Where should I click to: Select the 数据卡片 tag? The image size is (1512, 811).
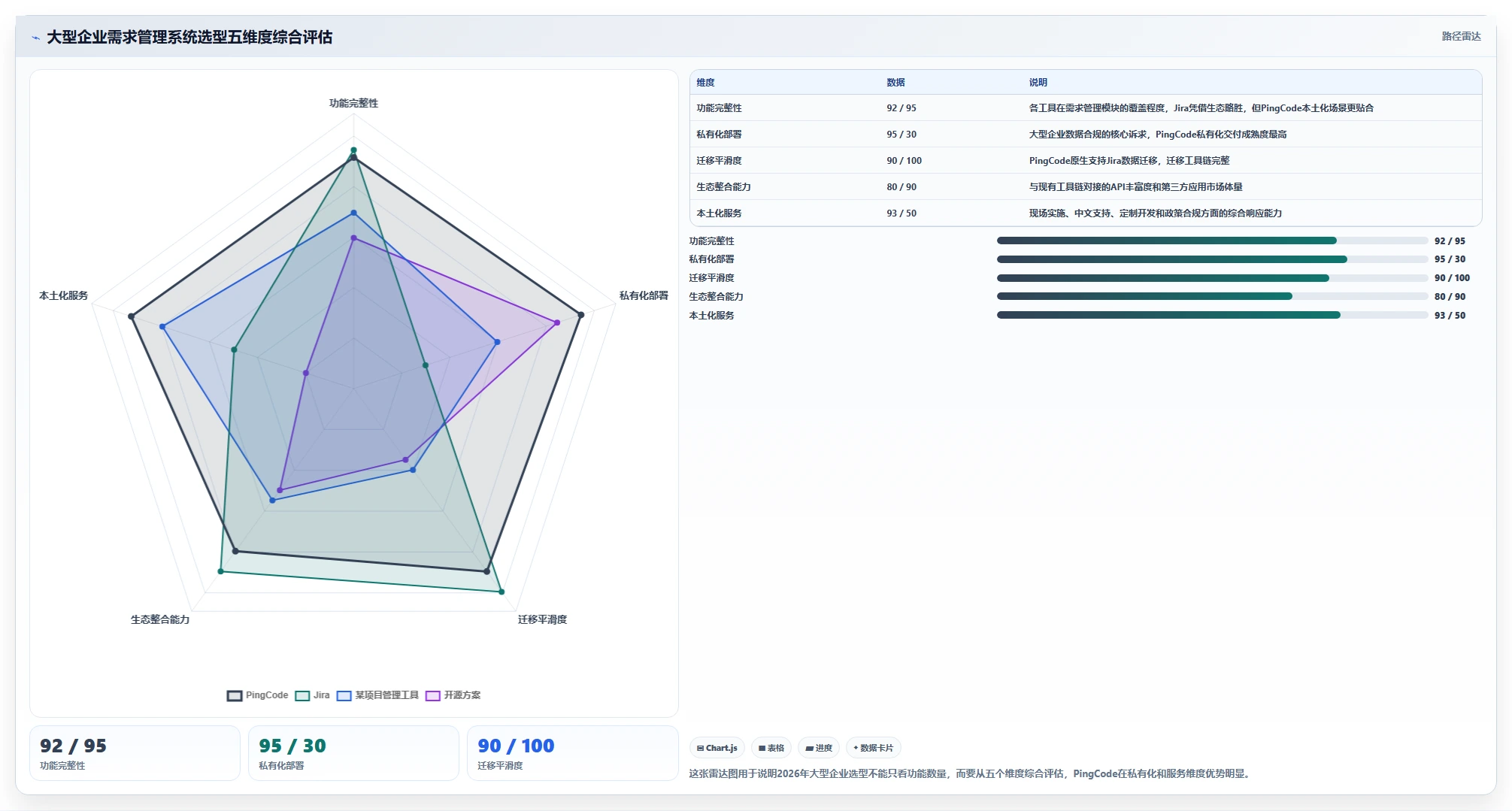tap(874, 748)
